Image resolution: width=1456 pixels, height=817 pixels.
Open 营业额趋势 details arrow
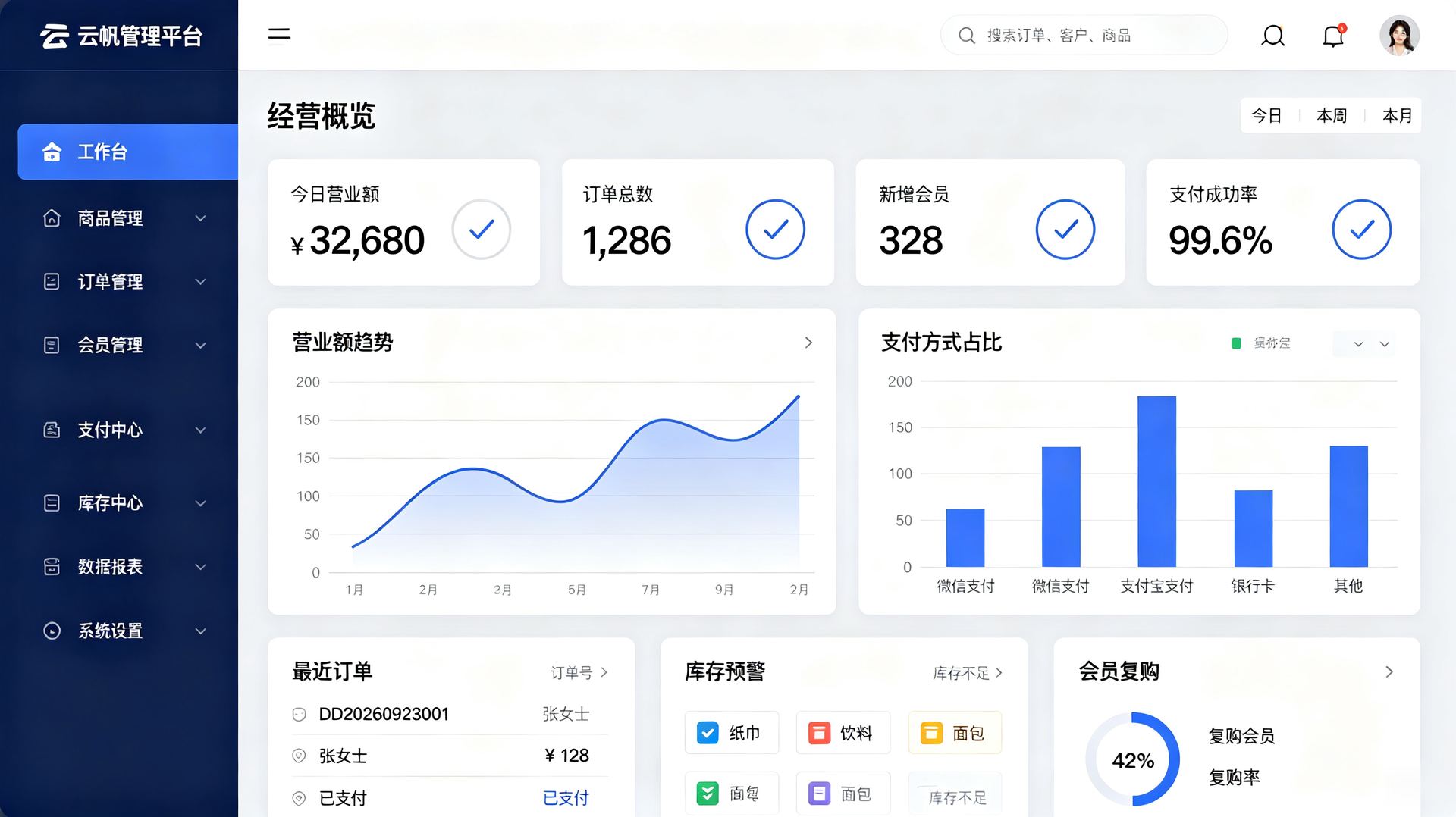pyautogui.click(x=808, y=343)
